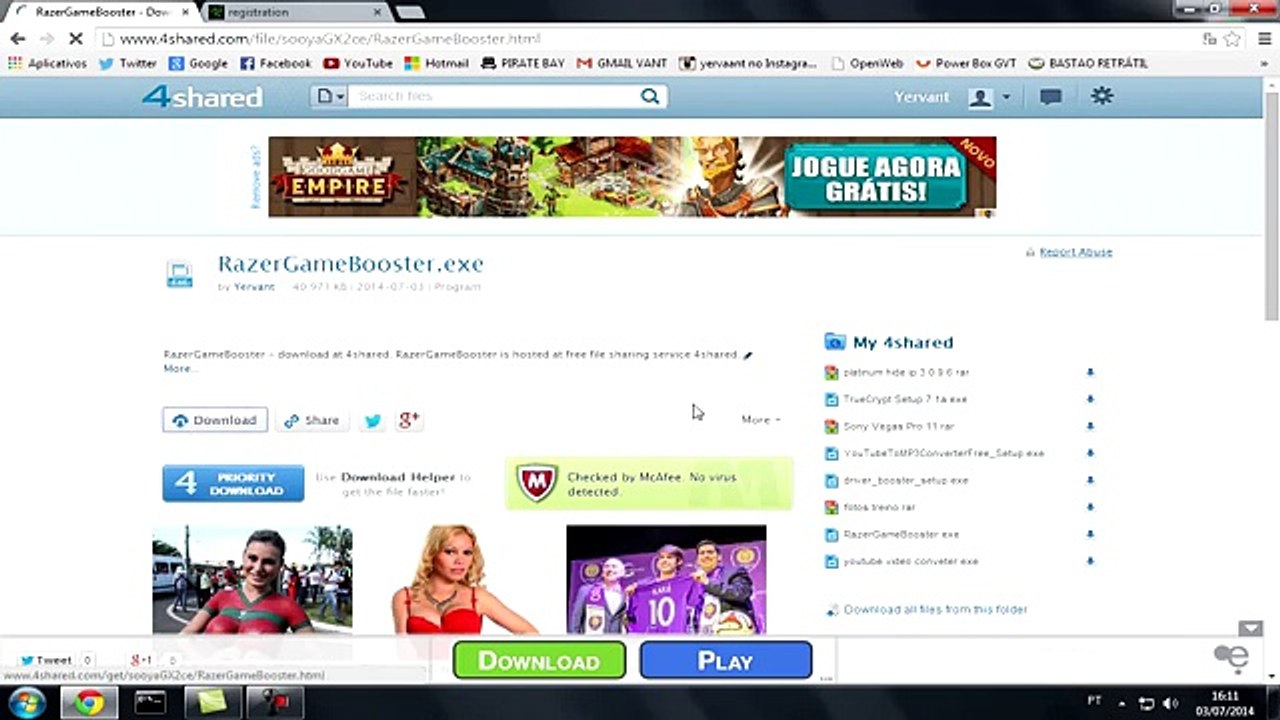1280x720 pixels.
Task: Open the thumbnail with purple number 10 jersey
Action: click(x=666, y=580)
